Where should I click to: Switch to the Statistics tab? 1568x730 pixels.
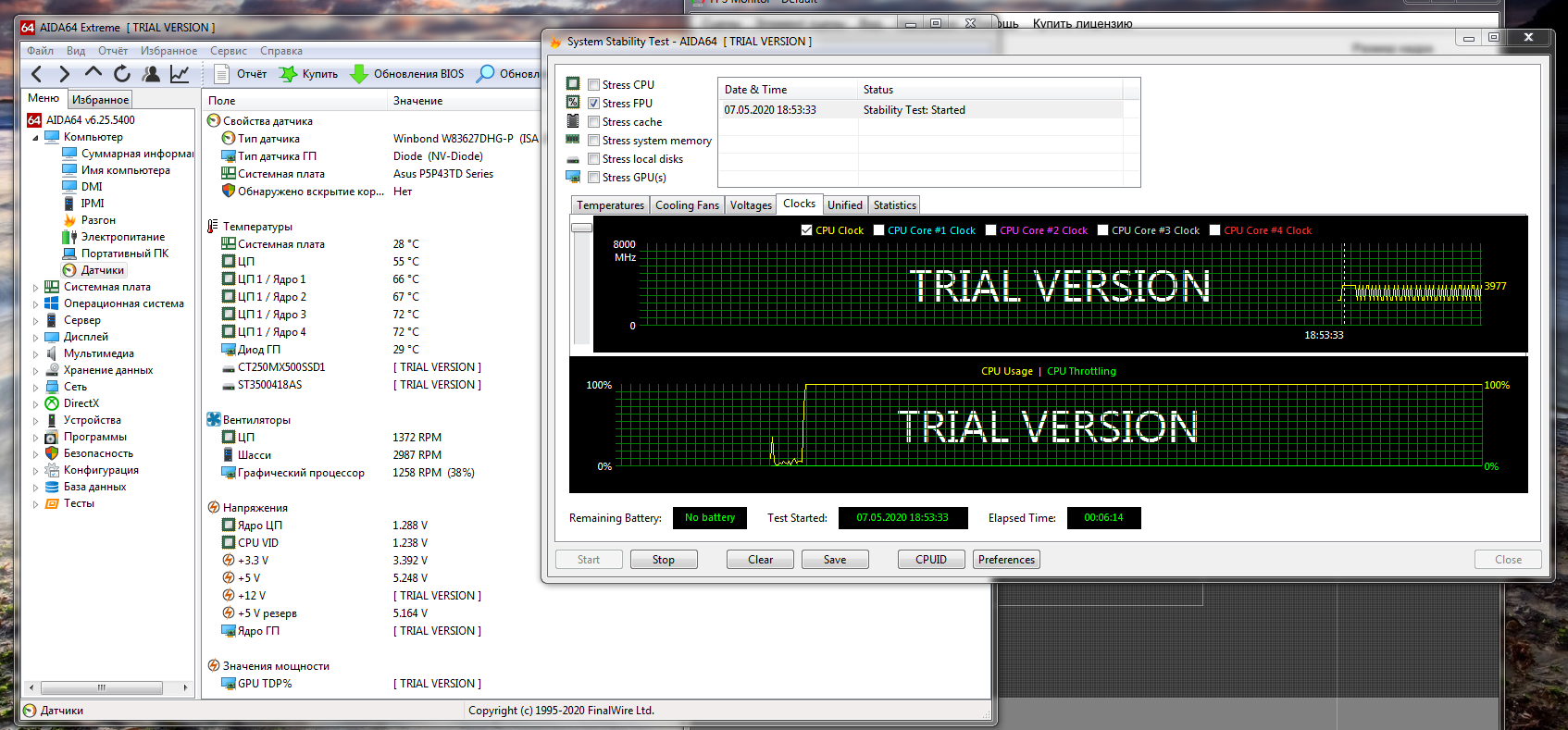point(895,205)
